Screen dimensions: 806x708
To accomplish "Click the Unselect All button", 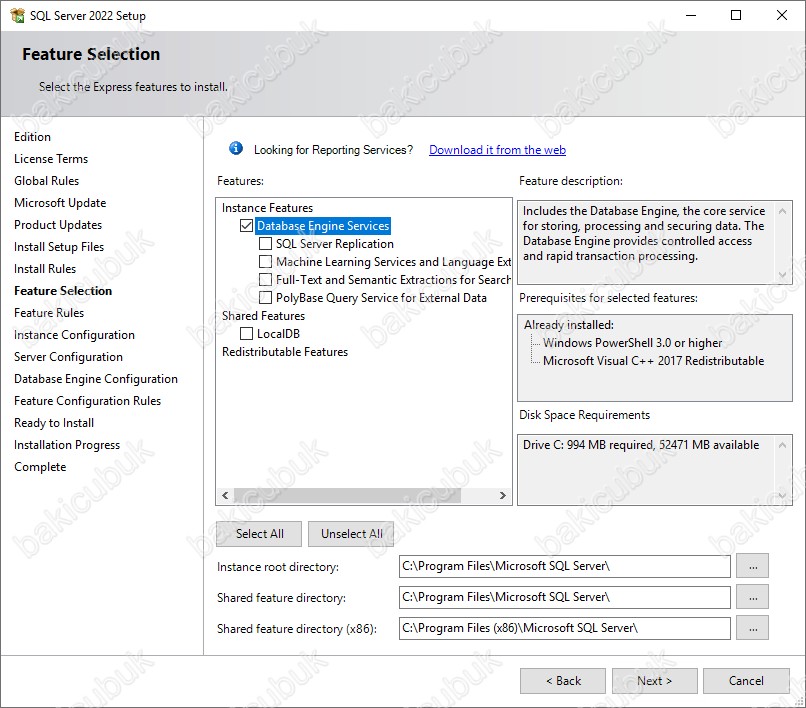I will 351,534.
